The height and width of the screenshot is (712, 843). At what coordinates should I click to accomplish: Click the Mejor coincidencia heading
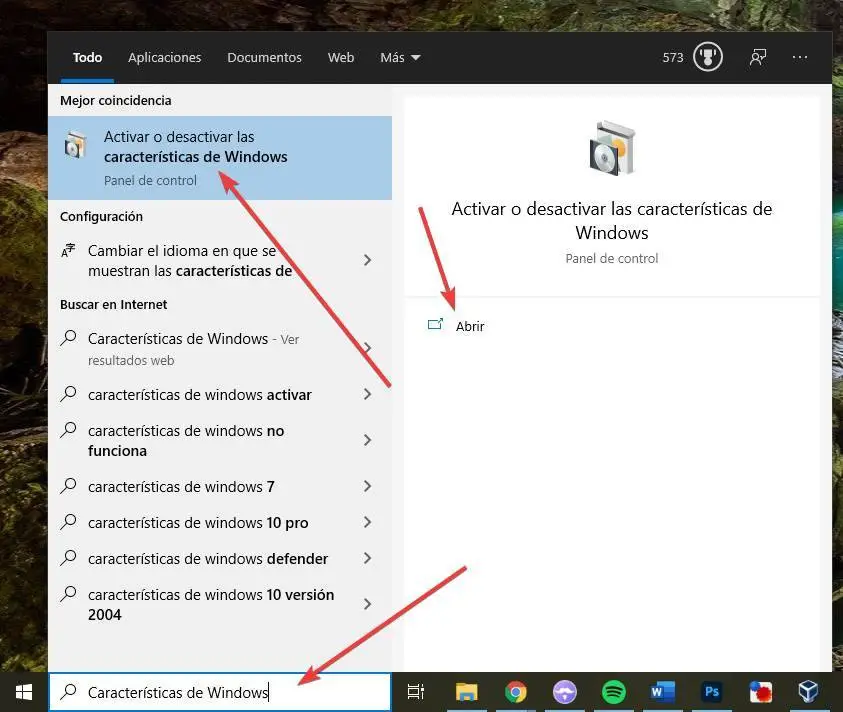pyautogui.click(x=116, y=101)
